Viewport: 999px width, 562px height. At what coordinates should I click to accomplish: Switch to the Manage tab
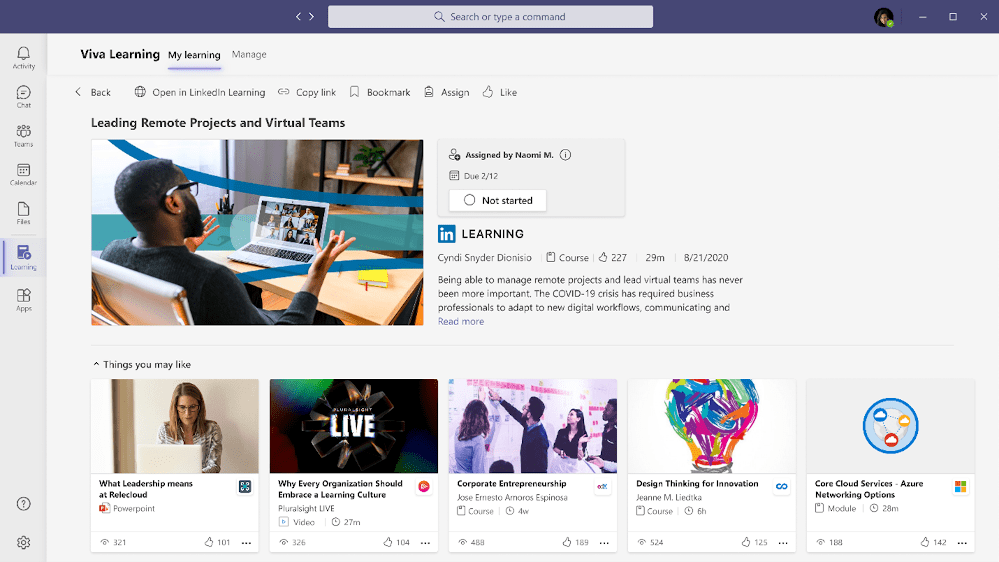(249, 55)
